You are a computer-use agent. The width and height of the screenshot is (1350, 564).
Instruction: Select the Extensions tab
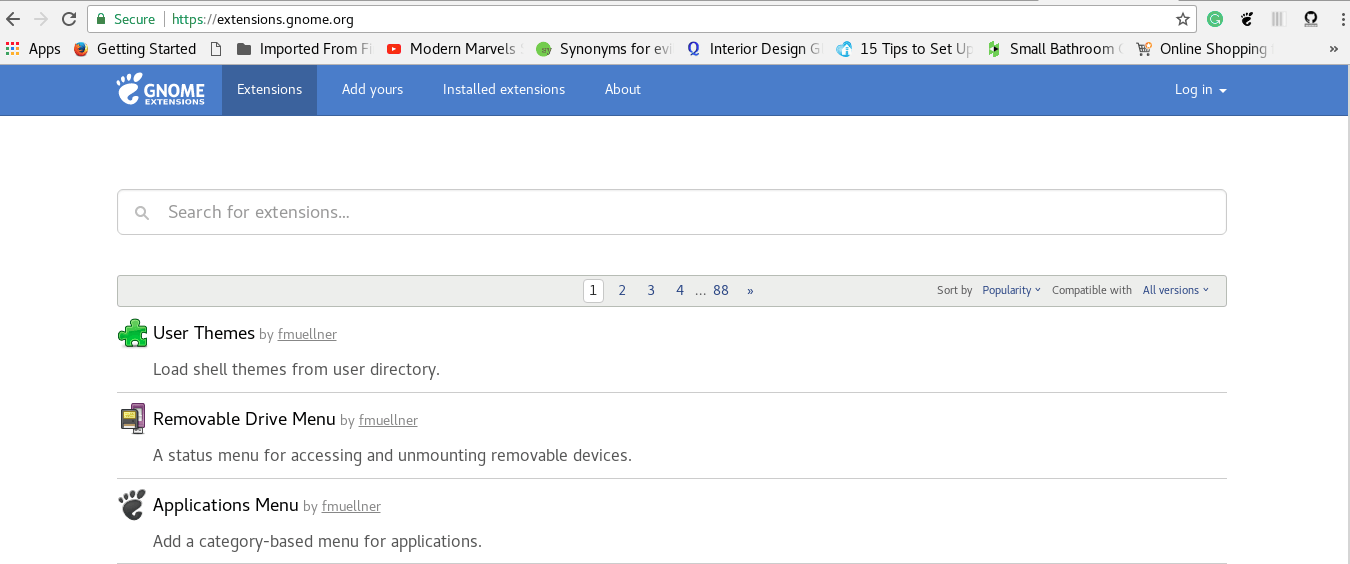pos(269,89)
